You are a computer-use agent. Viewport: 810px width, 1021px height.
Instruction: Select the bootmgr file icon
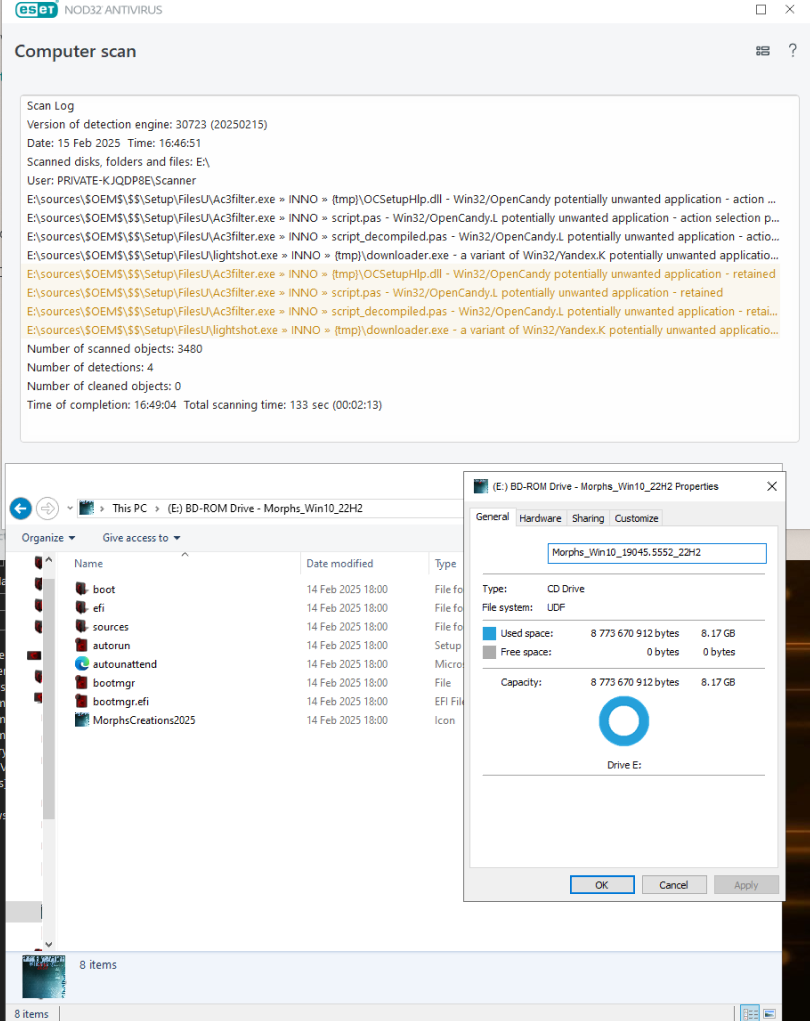coord(81,682)
